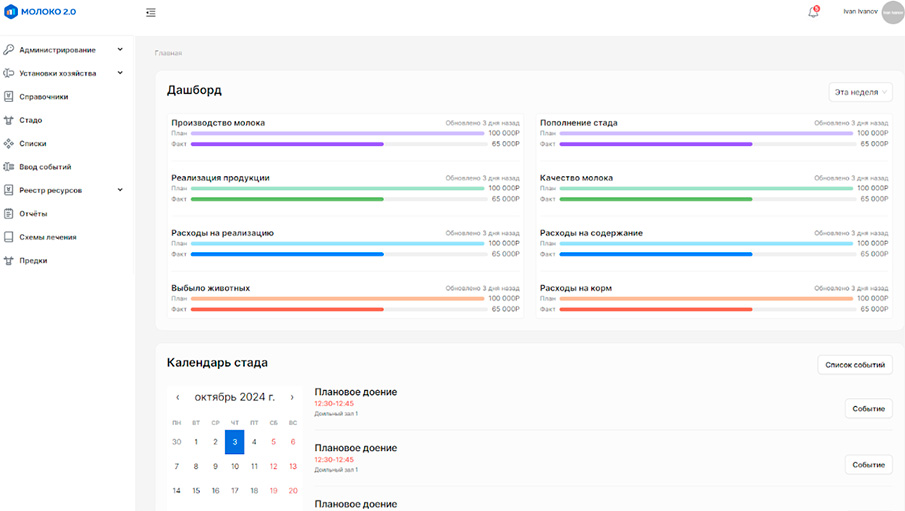
Task: Click Выбыло животных card title
Action: point(211,288)
